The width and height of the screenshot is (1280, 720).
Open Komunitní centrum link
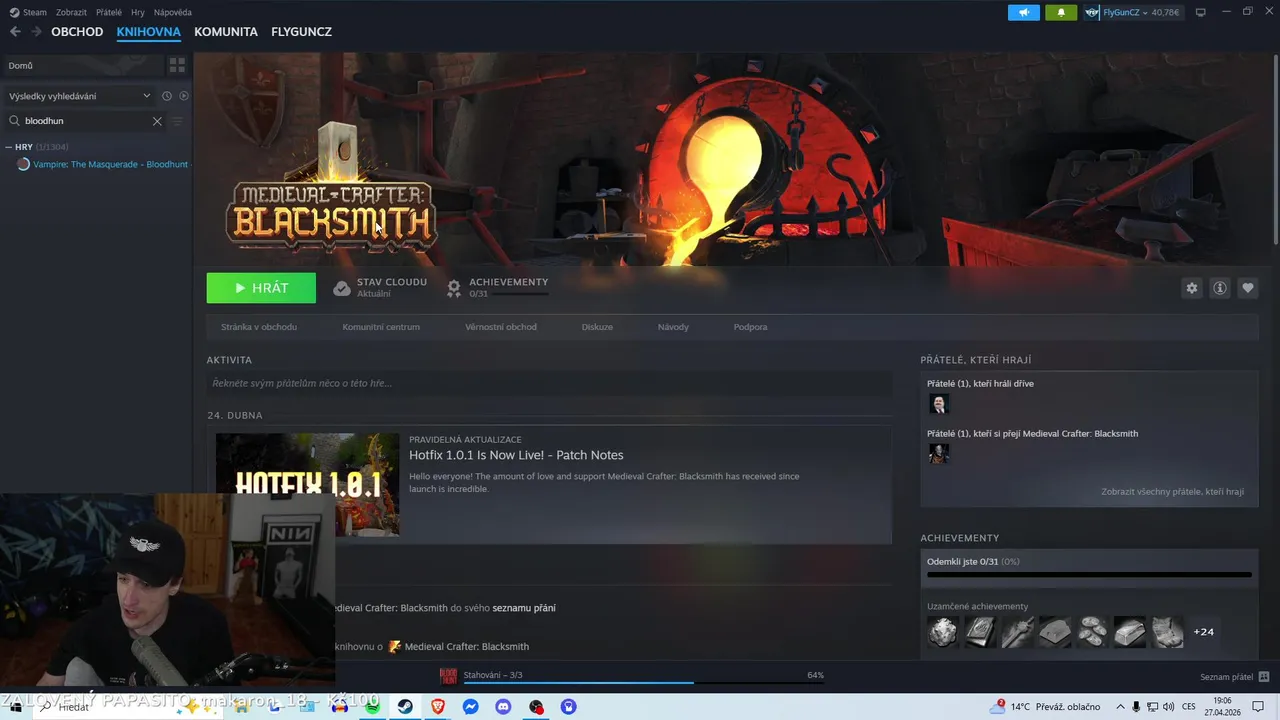pyautogui.click(x=381, y=327)
